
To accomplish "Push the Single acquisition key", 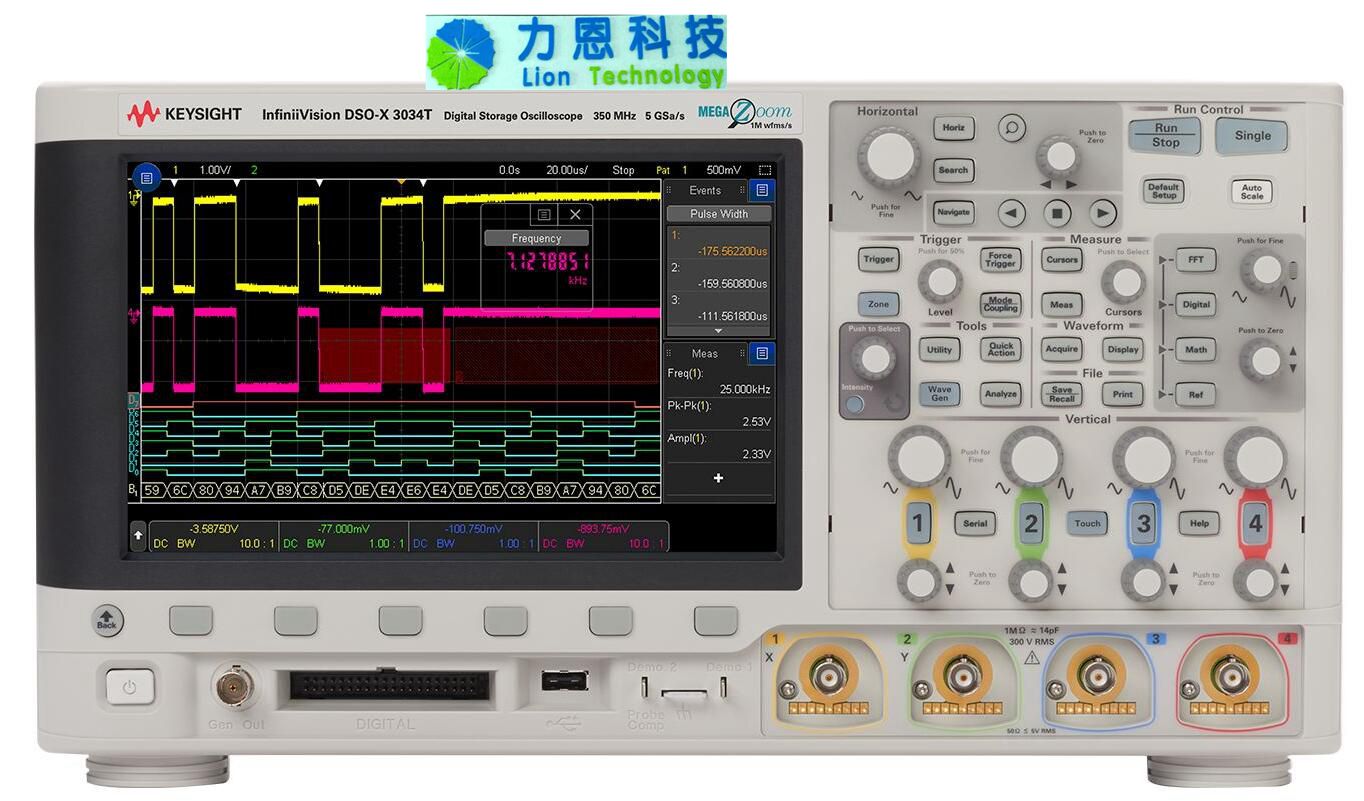I will click(x=1252, y=136).
